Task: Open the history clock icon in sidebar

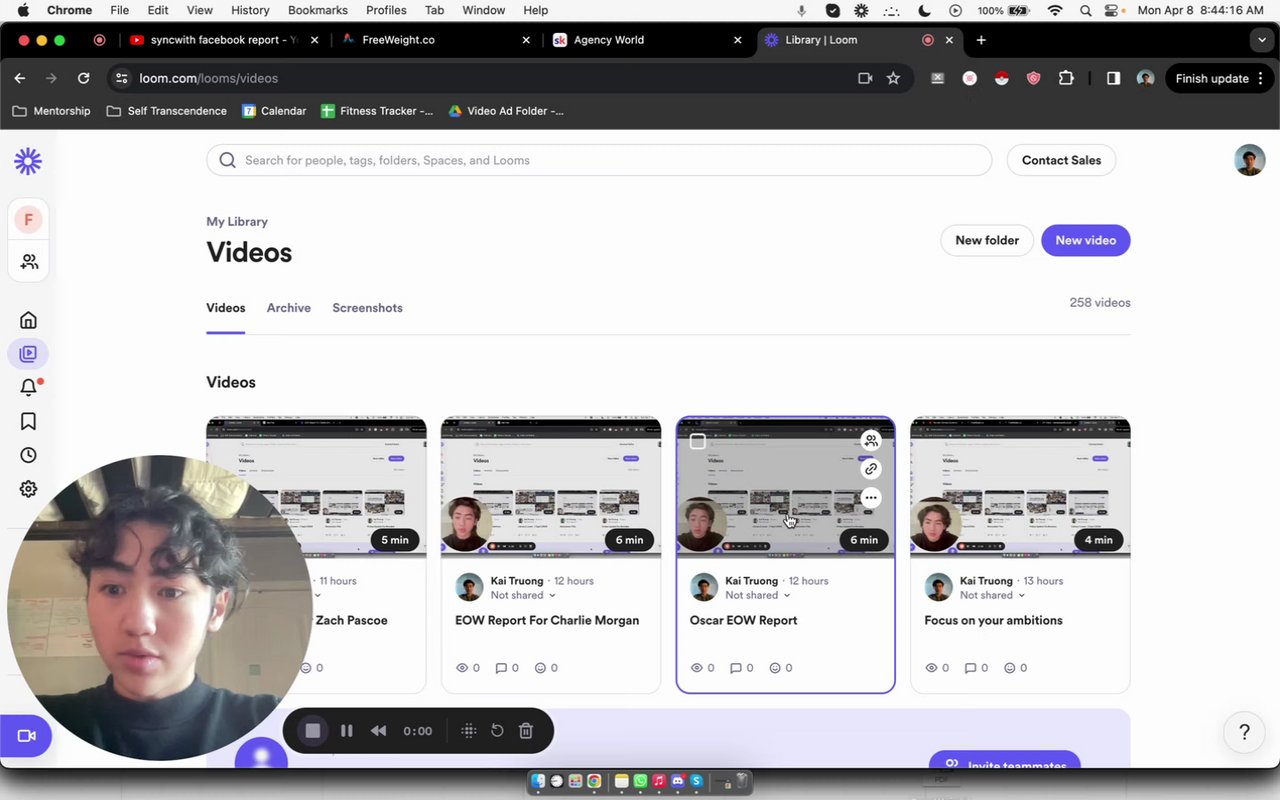Action: 28,455
